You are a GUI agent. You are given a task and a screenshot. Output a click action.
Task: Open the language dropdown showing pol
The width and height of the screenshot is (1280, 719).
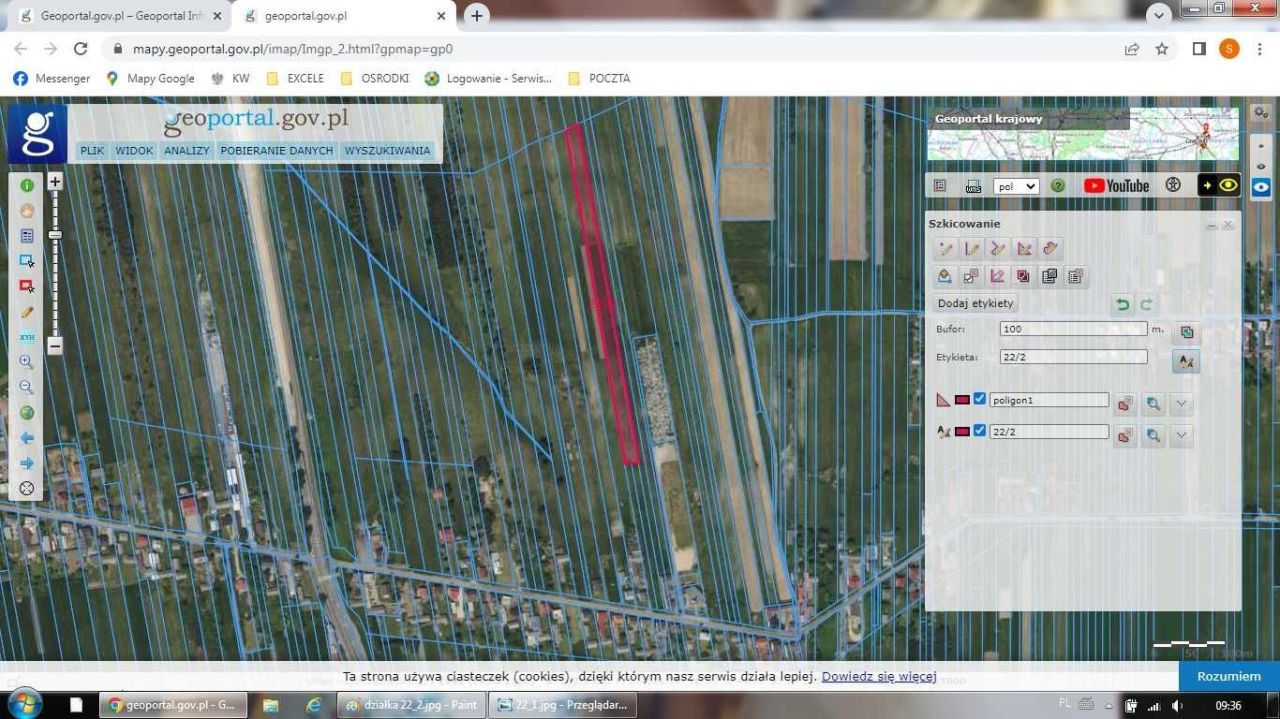(1016, 186)
